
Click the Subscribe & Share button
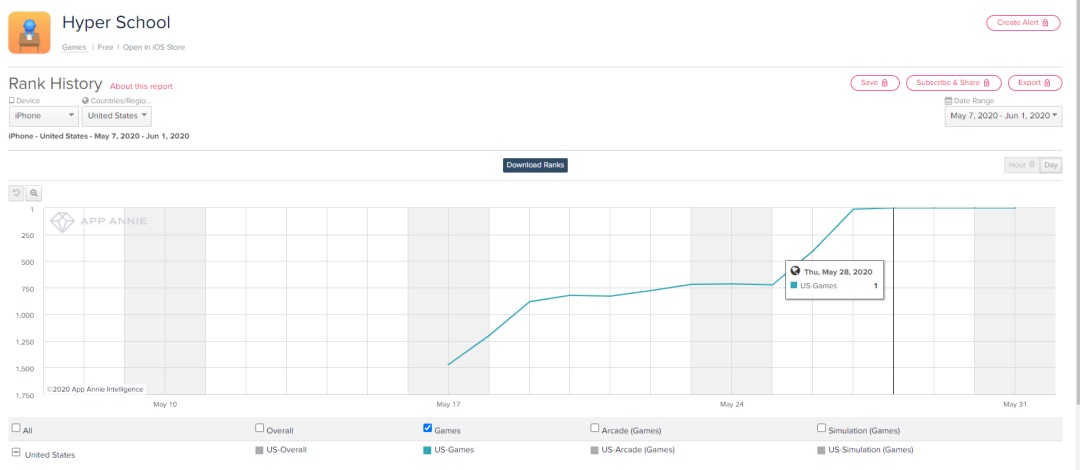tap(953, 83)
